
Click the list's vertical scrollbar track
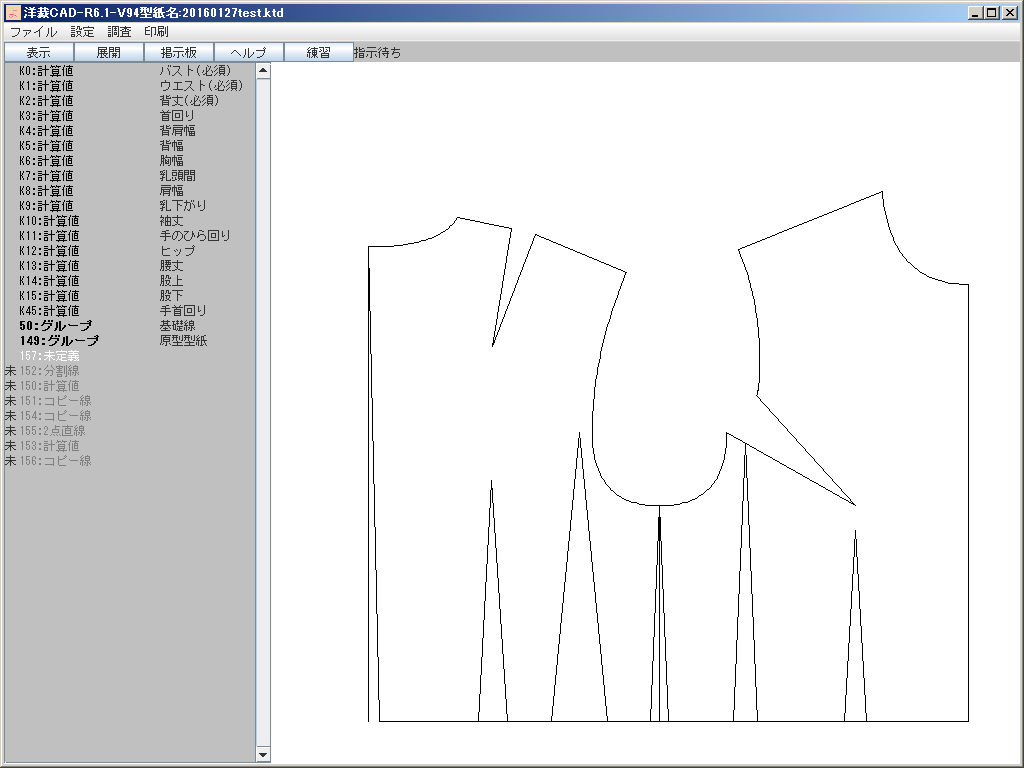[263, 413]
